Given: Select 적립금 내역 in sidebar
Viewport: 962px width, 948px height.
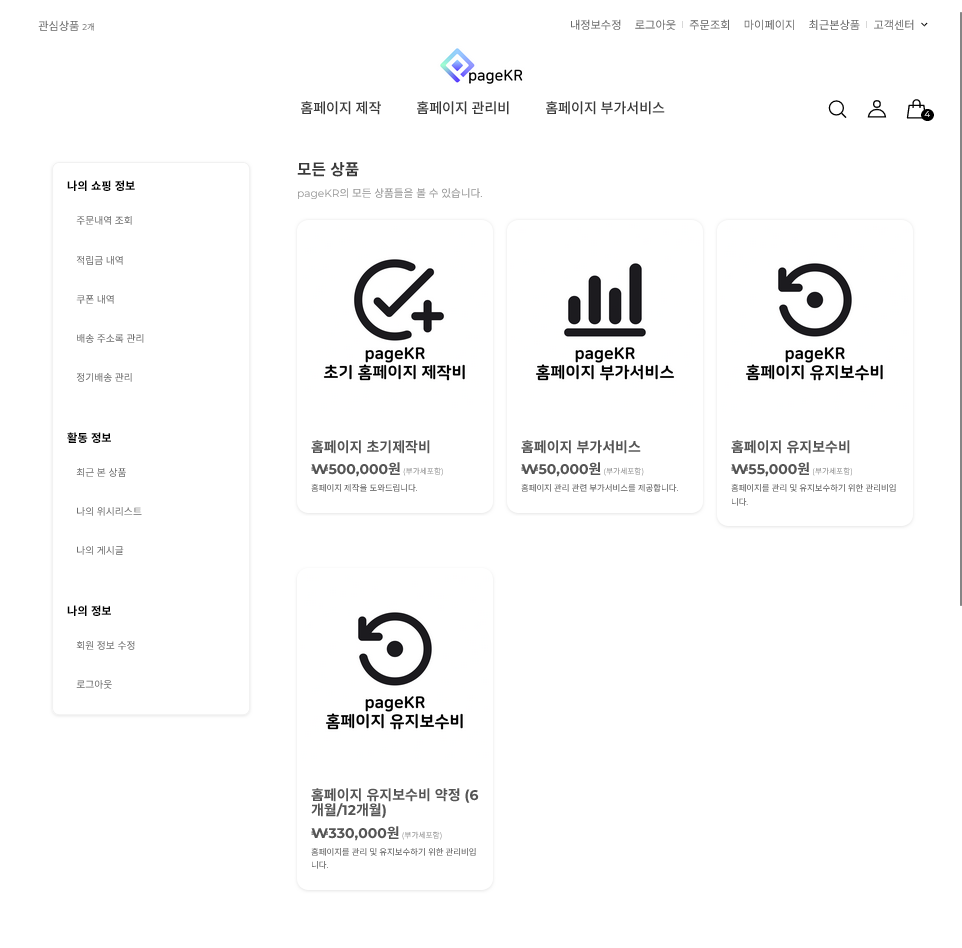Looking at the screenshot, I should pyautogui.click(x=99, y=260).
